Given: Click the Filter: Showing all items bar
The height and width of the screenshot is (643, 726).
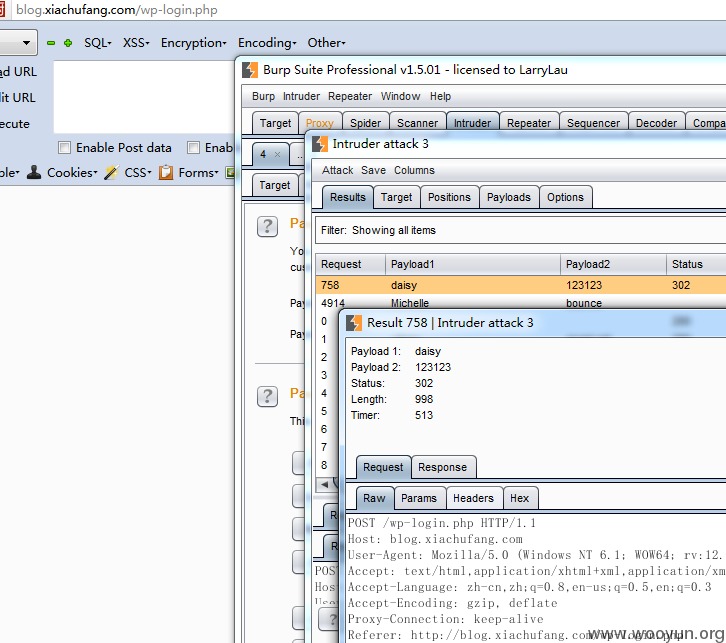Looking at the screenshot, I should pyautogui.click(x=520, y=231).
